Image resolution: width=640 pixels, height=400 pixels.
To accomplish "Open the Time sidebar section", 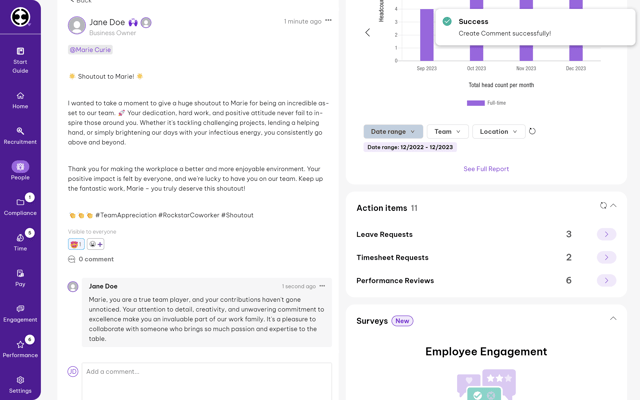I will coord(20,242).
